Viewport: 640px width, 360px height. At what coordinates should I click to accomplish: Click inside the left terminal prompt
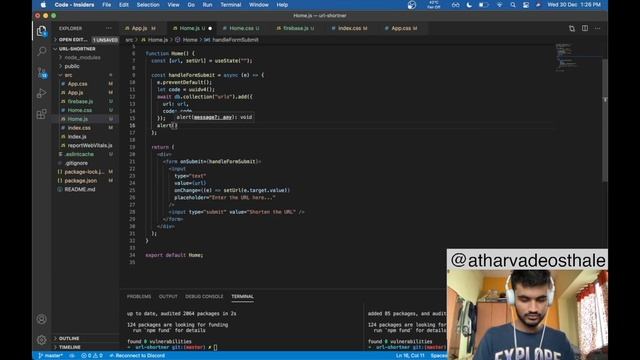click(x=215, y=347)
